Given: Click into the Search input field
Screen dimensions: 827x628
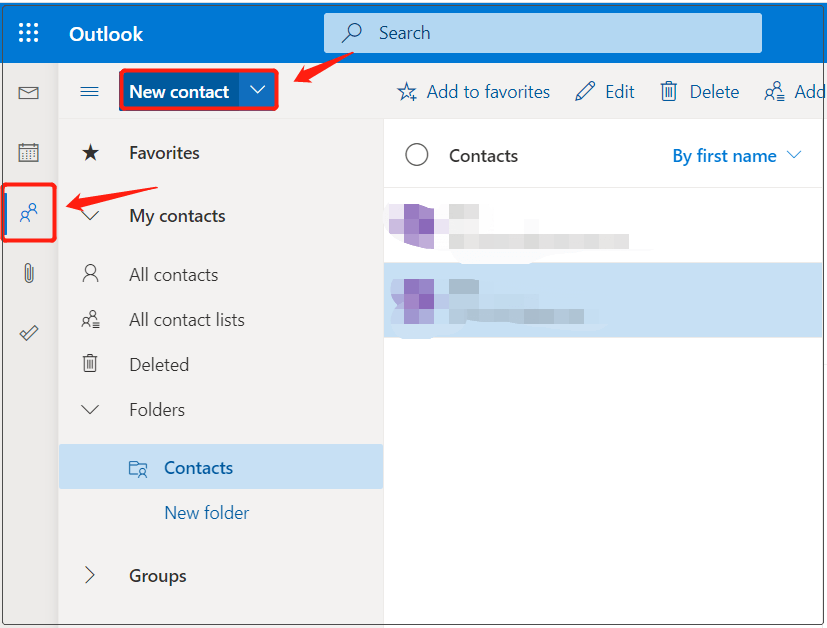Looking at the screenshot, I should (543, 33).
